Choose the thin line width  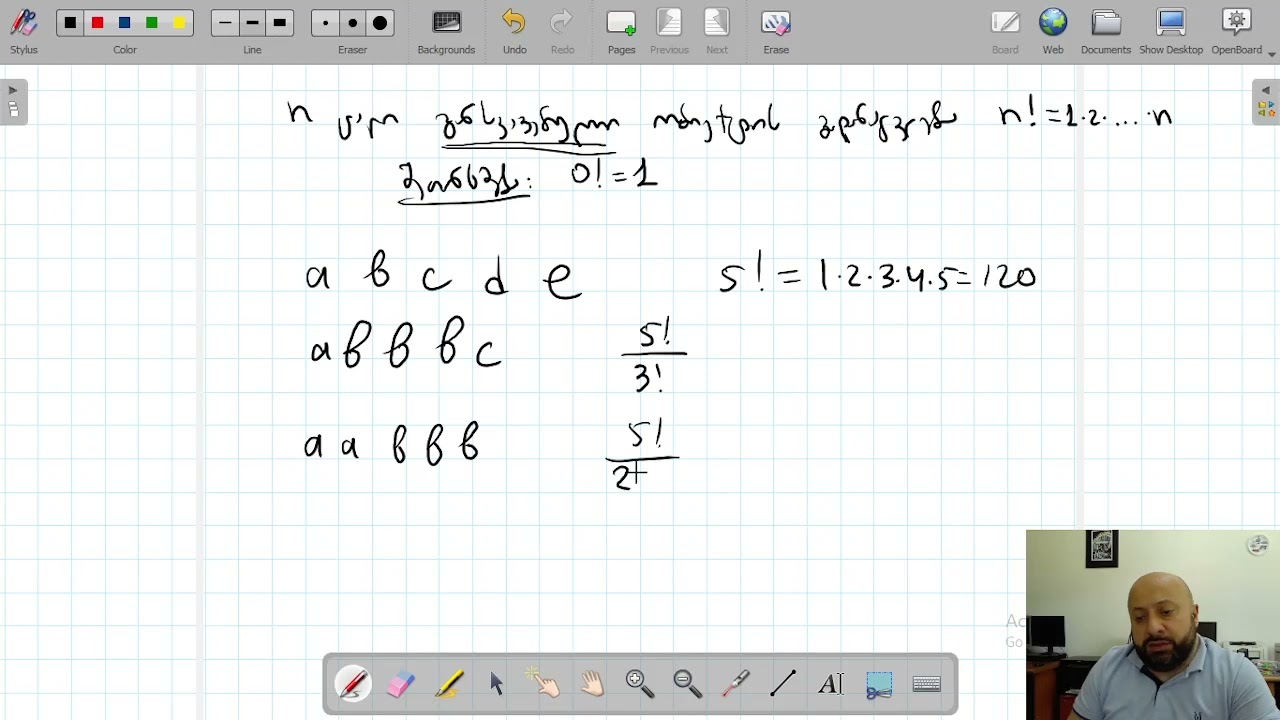[x=225, y=23]
